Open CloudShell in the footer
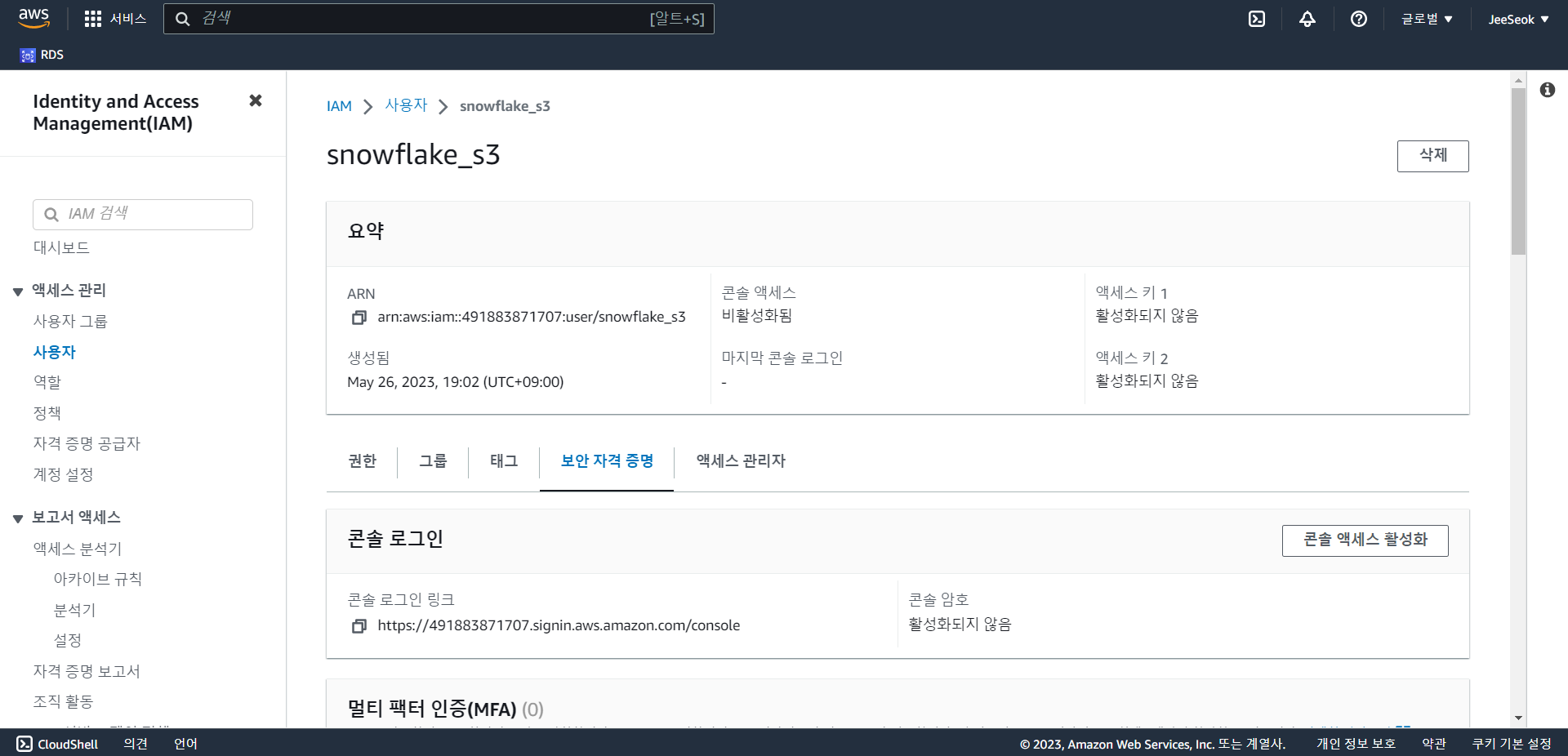 coord(57,744)
